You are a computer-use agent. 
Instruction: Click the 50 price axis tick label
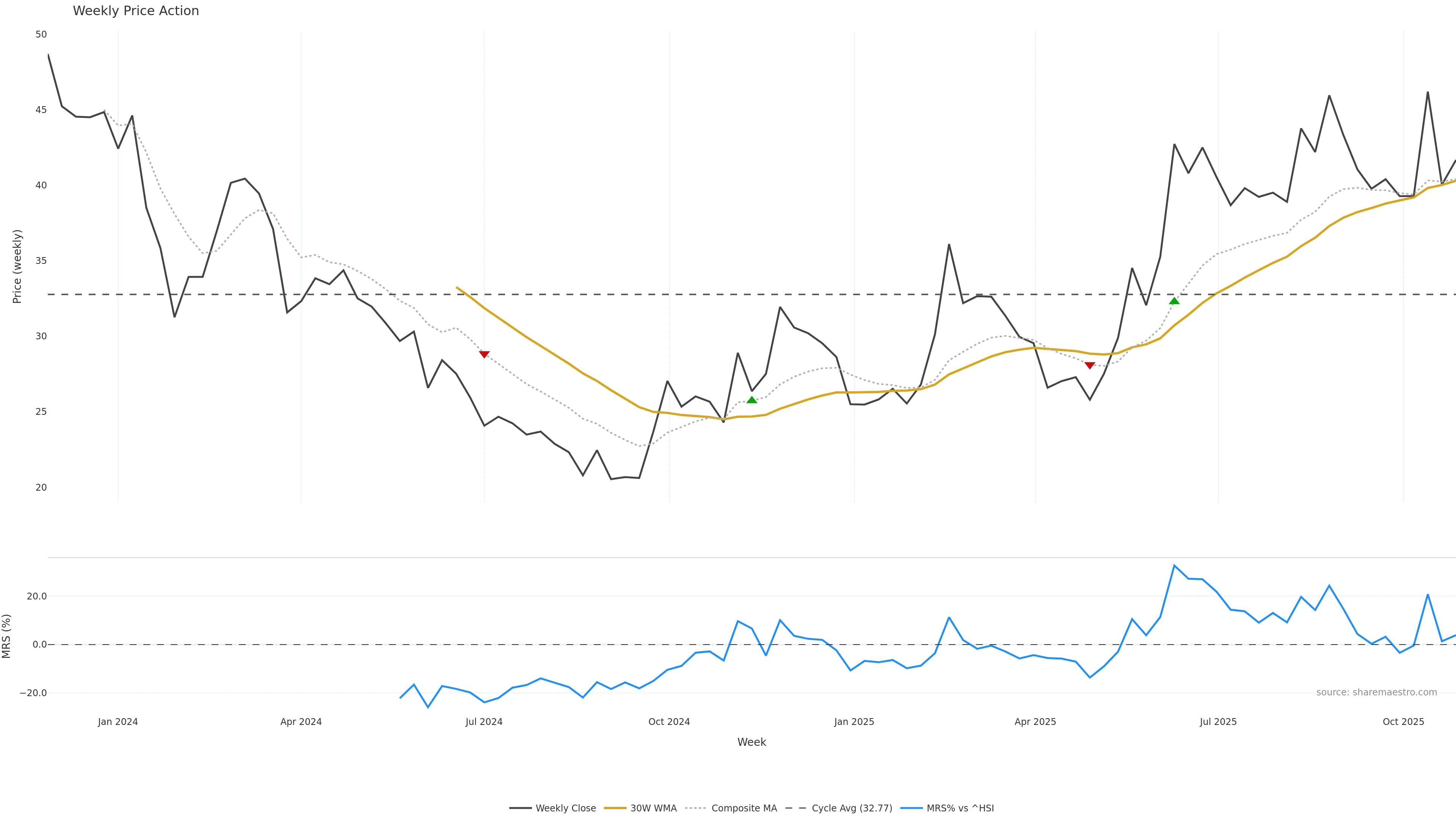click(x=41, y=35)
